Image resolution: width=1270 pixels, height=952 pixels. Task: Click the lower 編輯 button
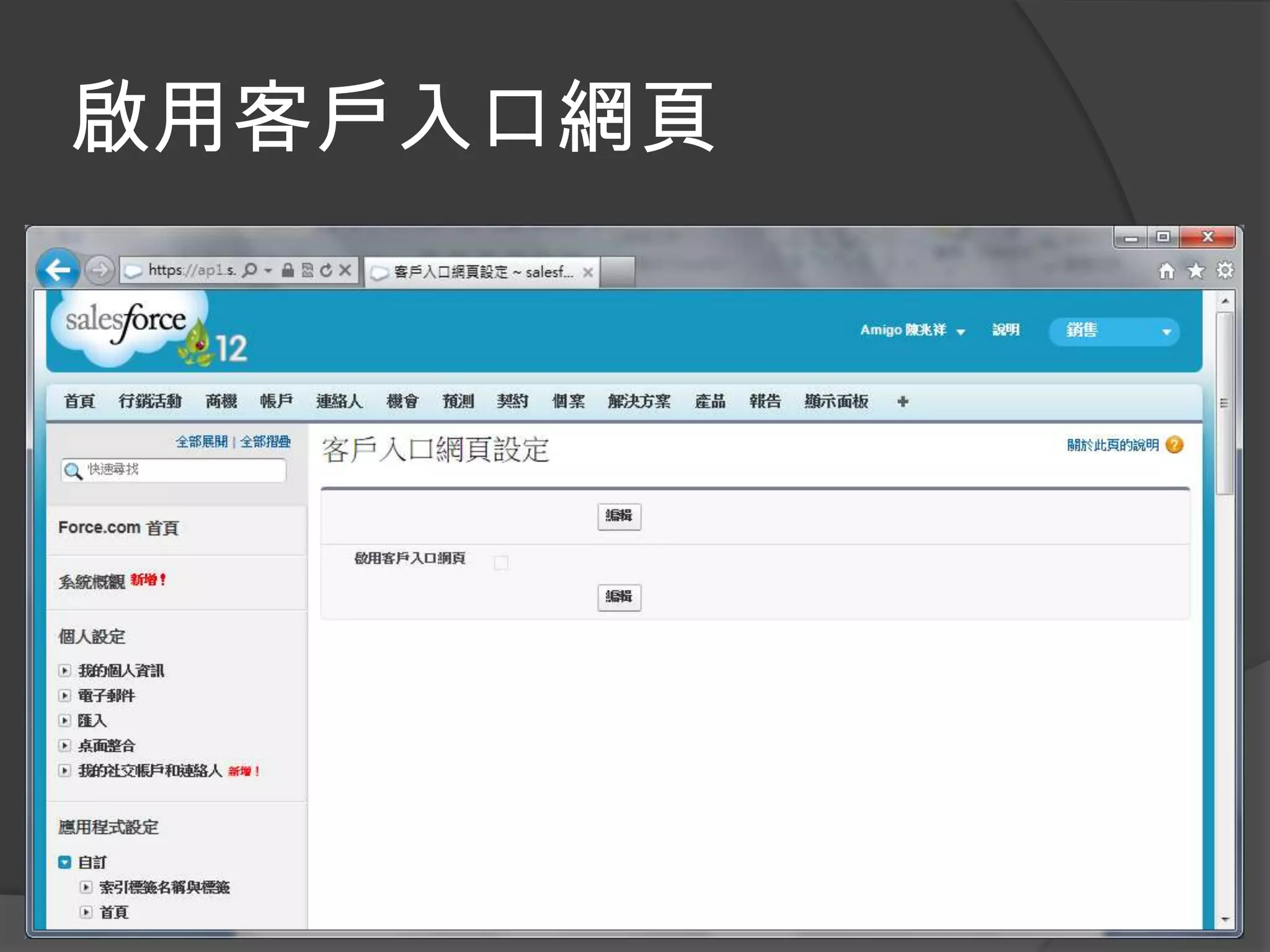[619, 597]
